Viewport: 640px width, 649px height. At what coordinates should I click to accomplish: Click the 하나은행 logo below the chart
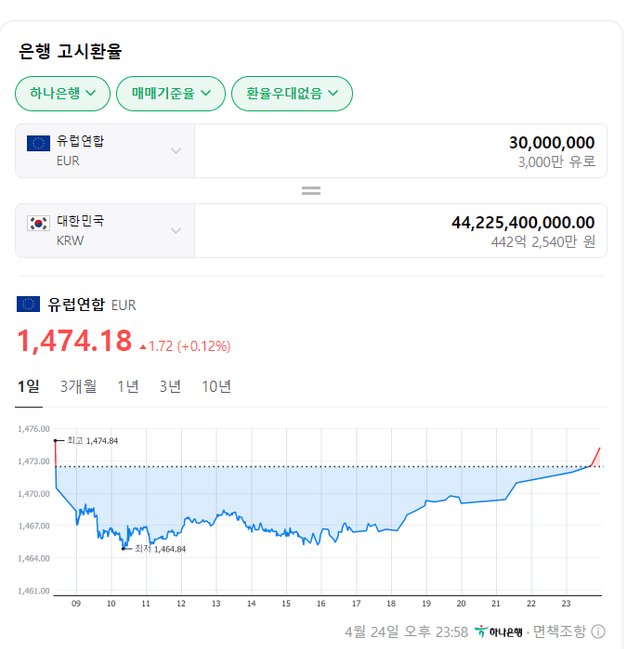[x=499, y=631]
